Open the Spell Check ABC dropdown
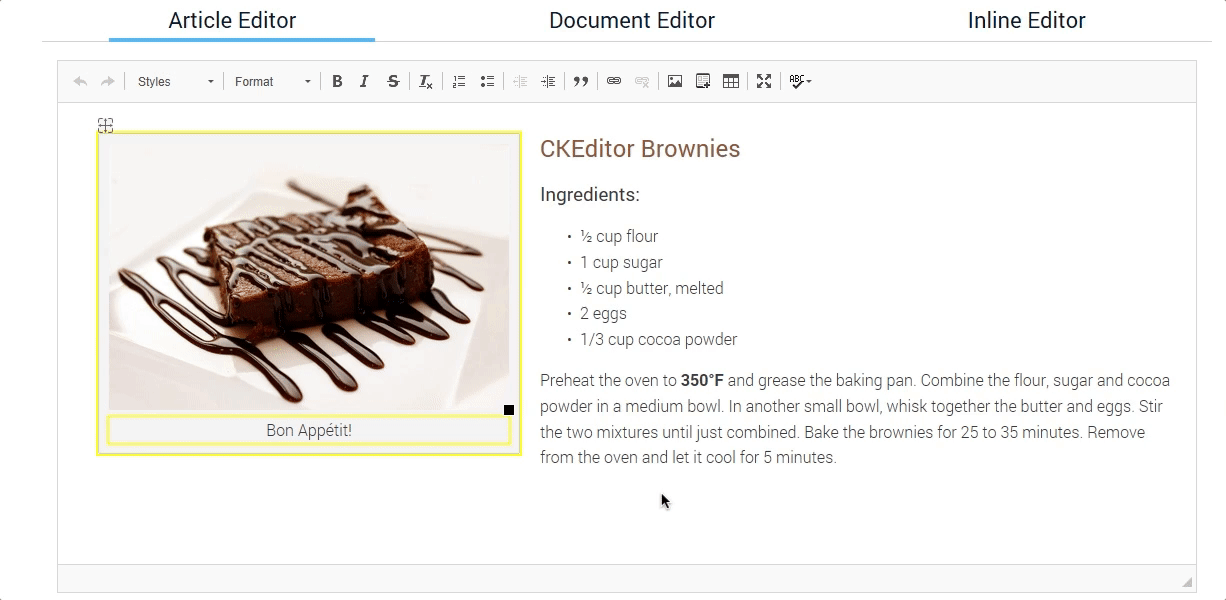 click(x=800, y=82)
